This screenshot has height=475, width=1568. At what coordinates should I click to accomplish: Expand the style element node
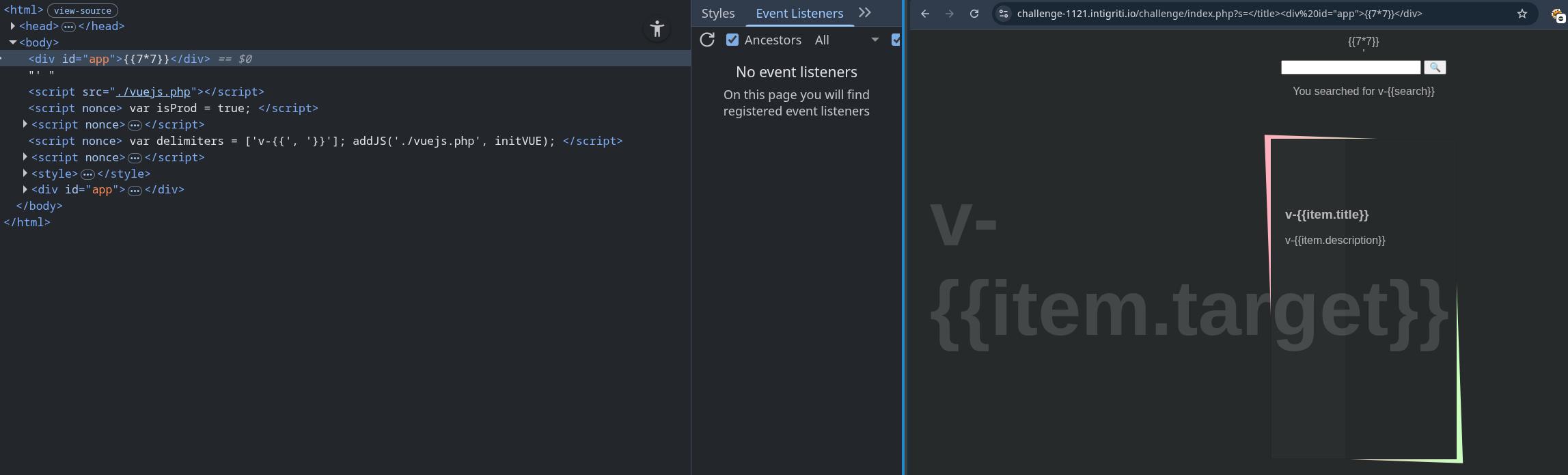[x=25, y=174]
